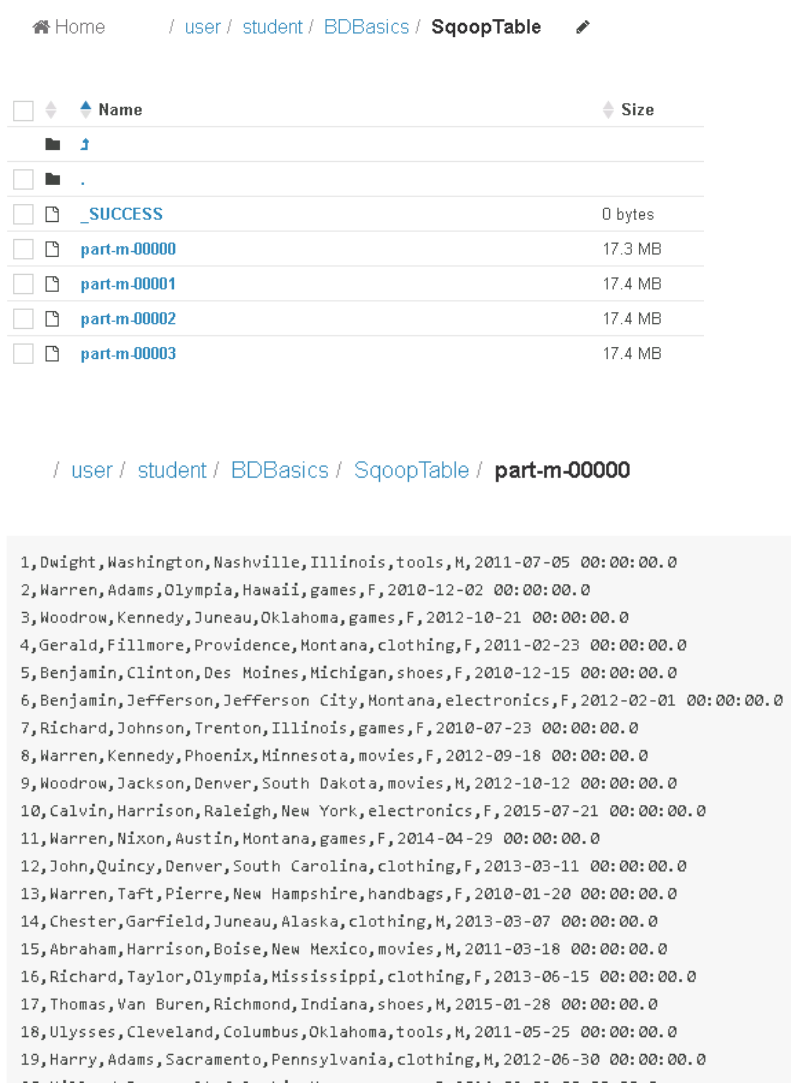Sort file list by Size column

pos(637,110)
